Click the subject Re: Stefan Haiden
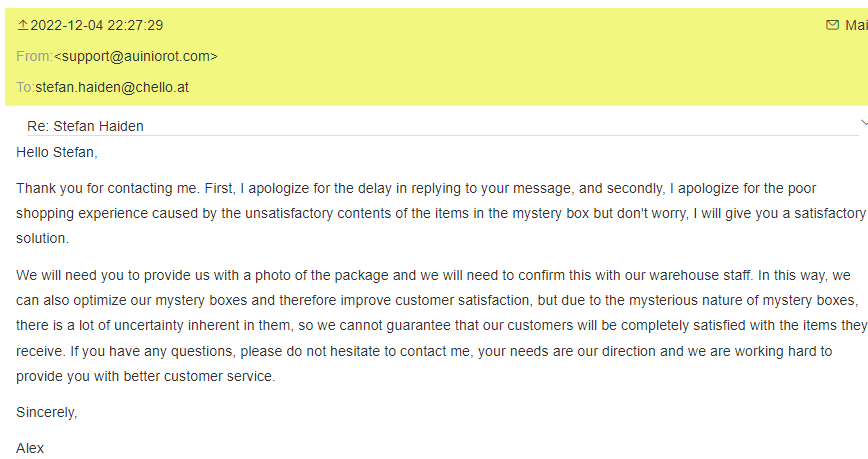This screenshot has width=868, height=459. pos(85,126)
